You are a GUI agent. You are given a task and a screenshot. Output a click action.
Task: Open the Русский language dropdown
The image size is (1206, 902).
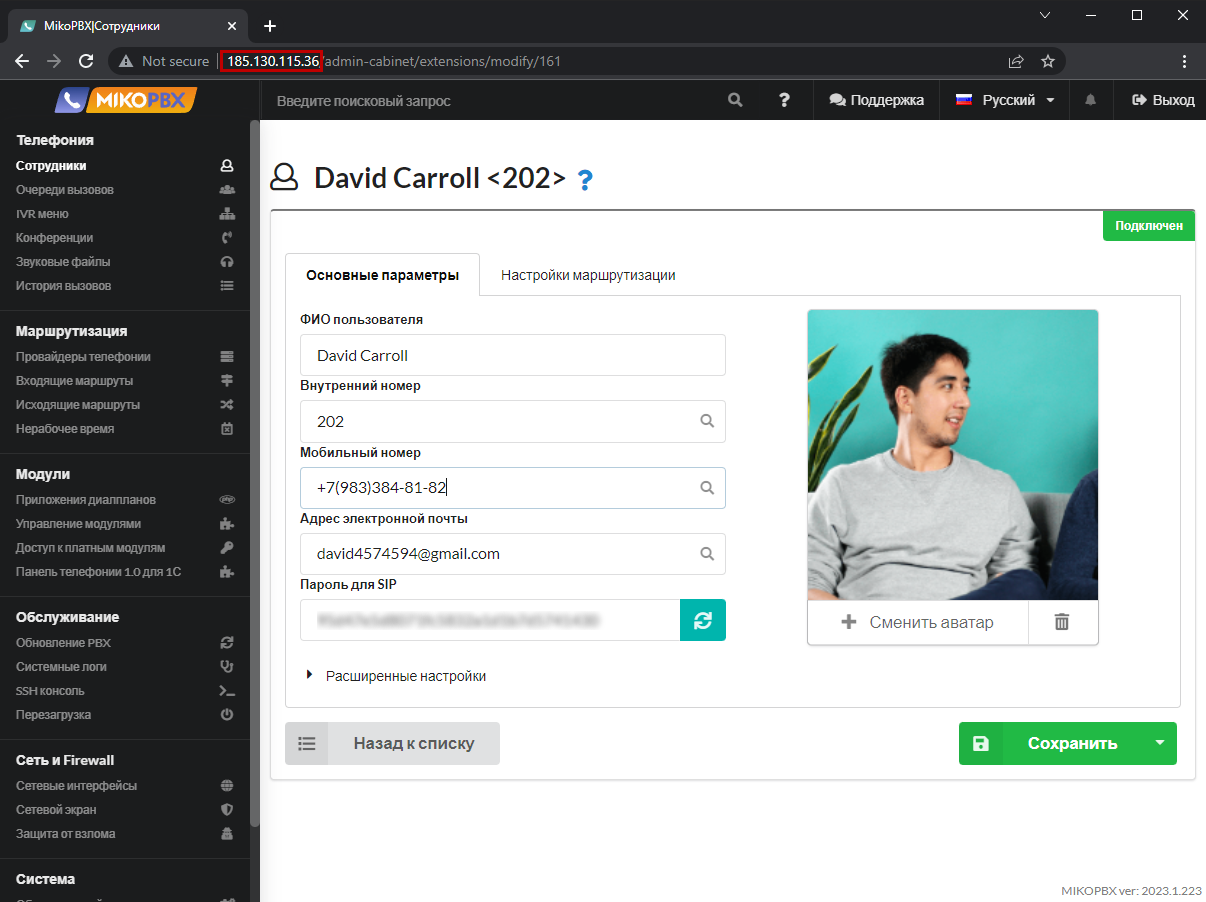click(x=1005, y=100)
